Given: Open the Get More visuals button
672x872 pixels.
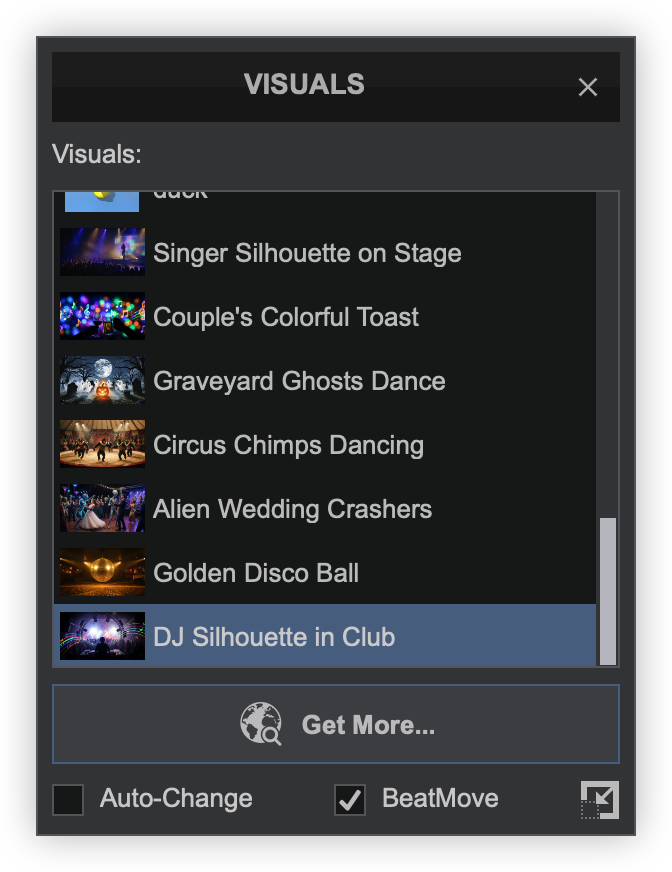Looking at the screenshot, I should (x=336, y=724).
